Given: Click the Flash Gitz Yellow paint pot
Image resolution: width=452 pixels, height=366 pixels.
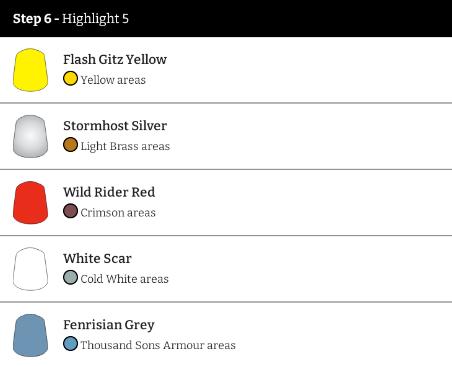Looking at the screenshot, I should 30,70.
